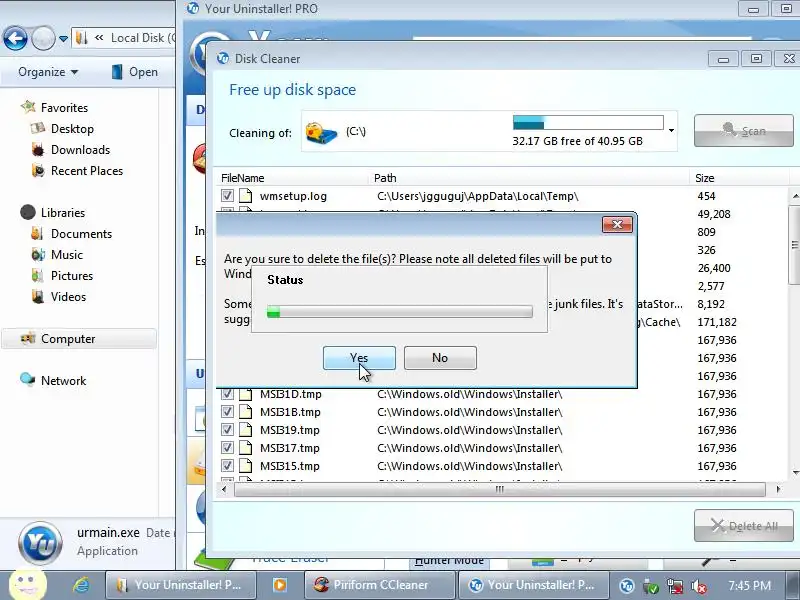Viewport: 800px width, 600px height.
Task: Click the MSI317.tmp file icon
Action: [x=246, y=448]
